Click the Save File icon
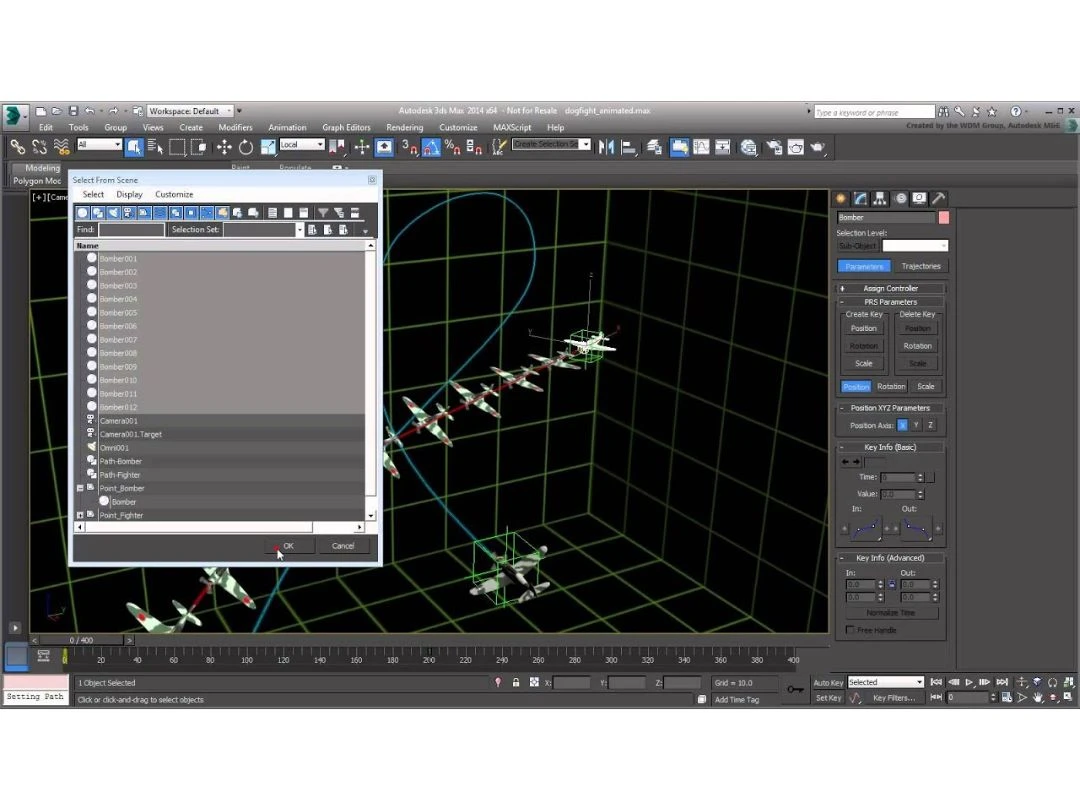The height and width of the screenshot is (810, 1080). [73, 111]
